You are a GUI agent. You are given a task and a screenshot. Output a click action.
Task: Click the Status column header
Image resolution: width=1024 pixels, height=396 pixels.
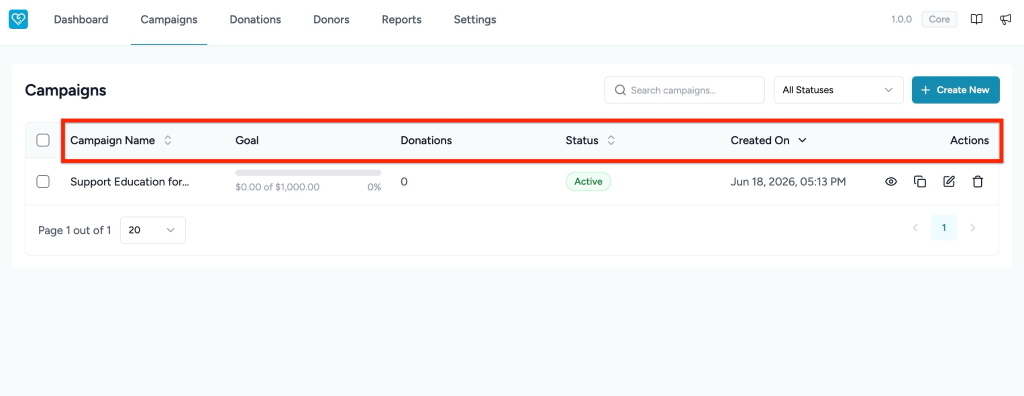coord(582,140)
